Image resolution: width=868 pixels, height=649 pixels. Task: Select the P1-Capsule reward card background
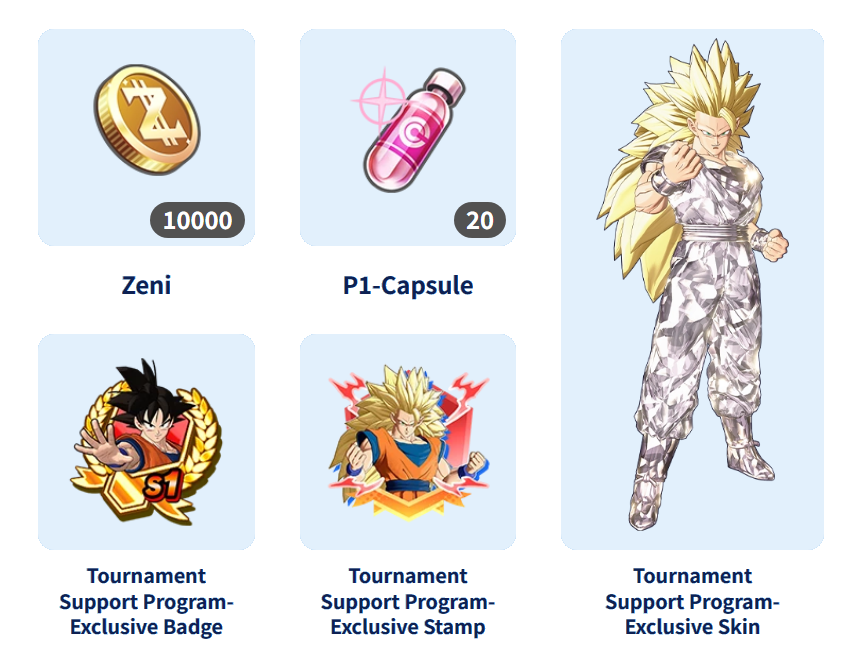coord(408,137)
